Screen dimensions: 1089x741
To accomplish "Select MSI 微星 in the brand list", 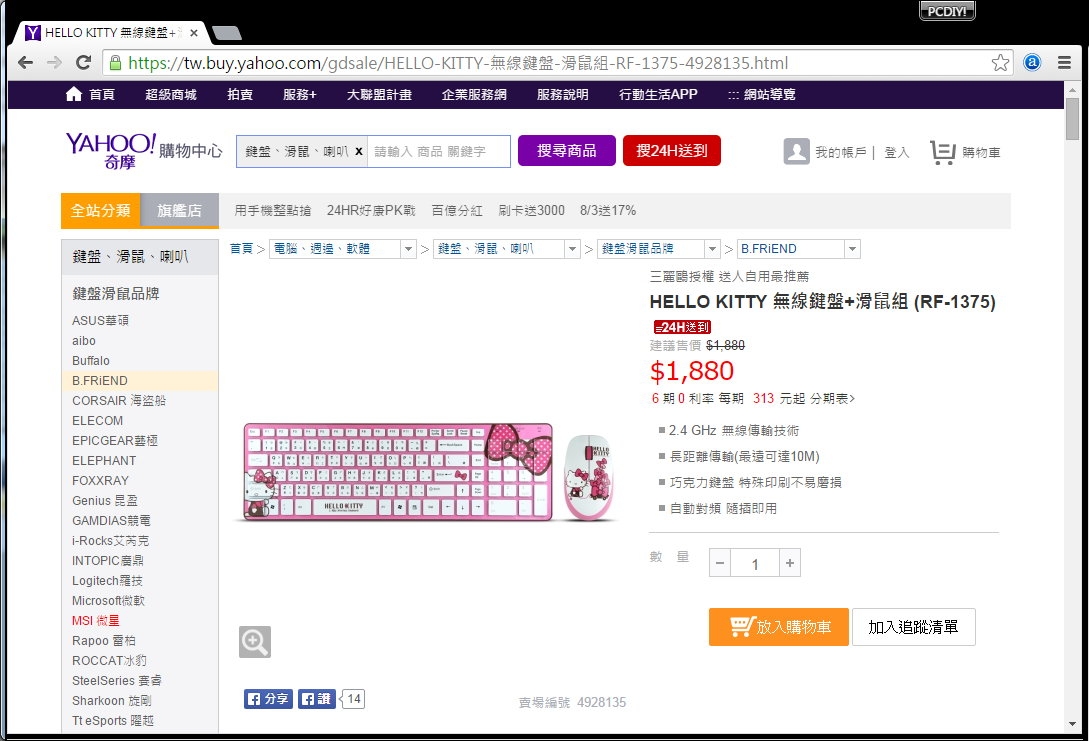I will [x=96, y=621].
